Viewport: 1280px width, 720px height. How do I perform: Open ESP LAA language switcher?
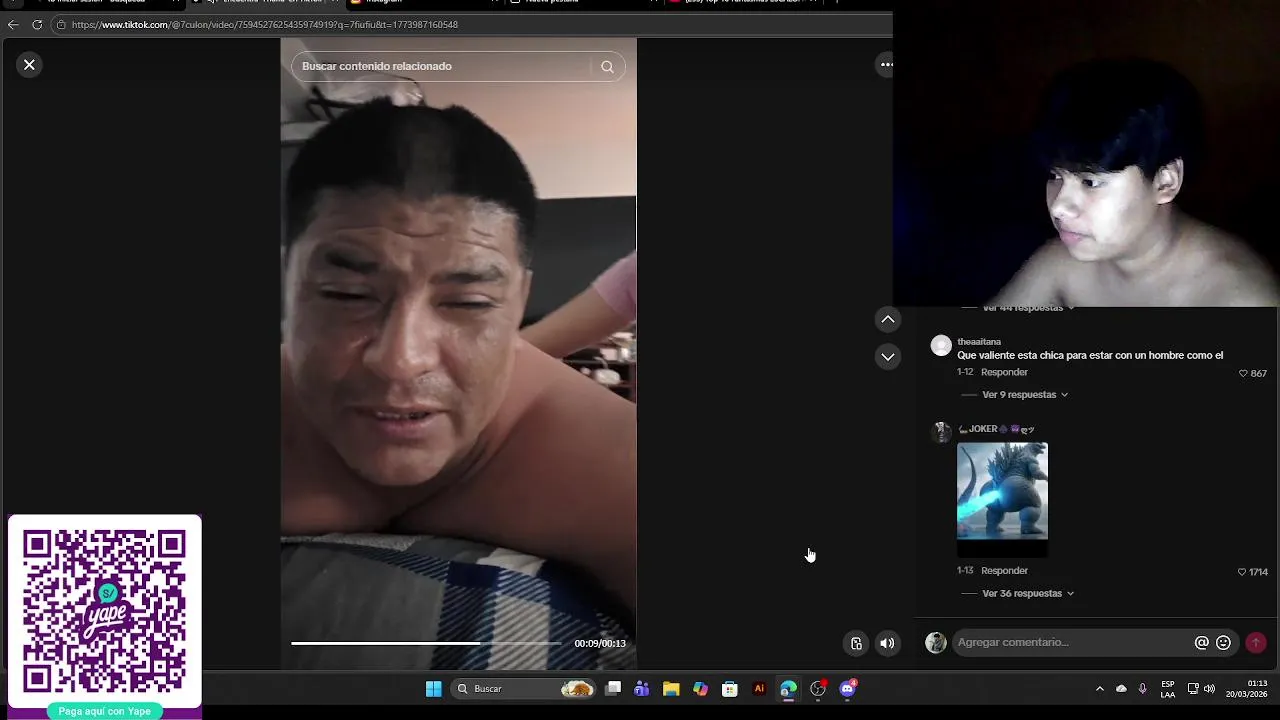click(x=1168, y=689)
